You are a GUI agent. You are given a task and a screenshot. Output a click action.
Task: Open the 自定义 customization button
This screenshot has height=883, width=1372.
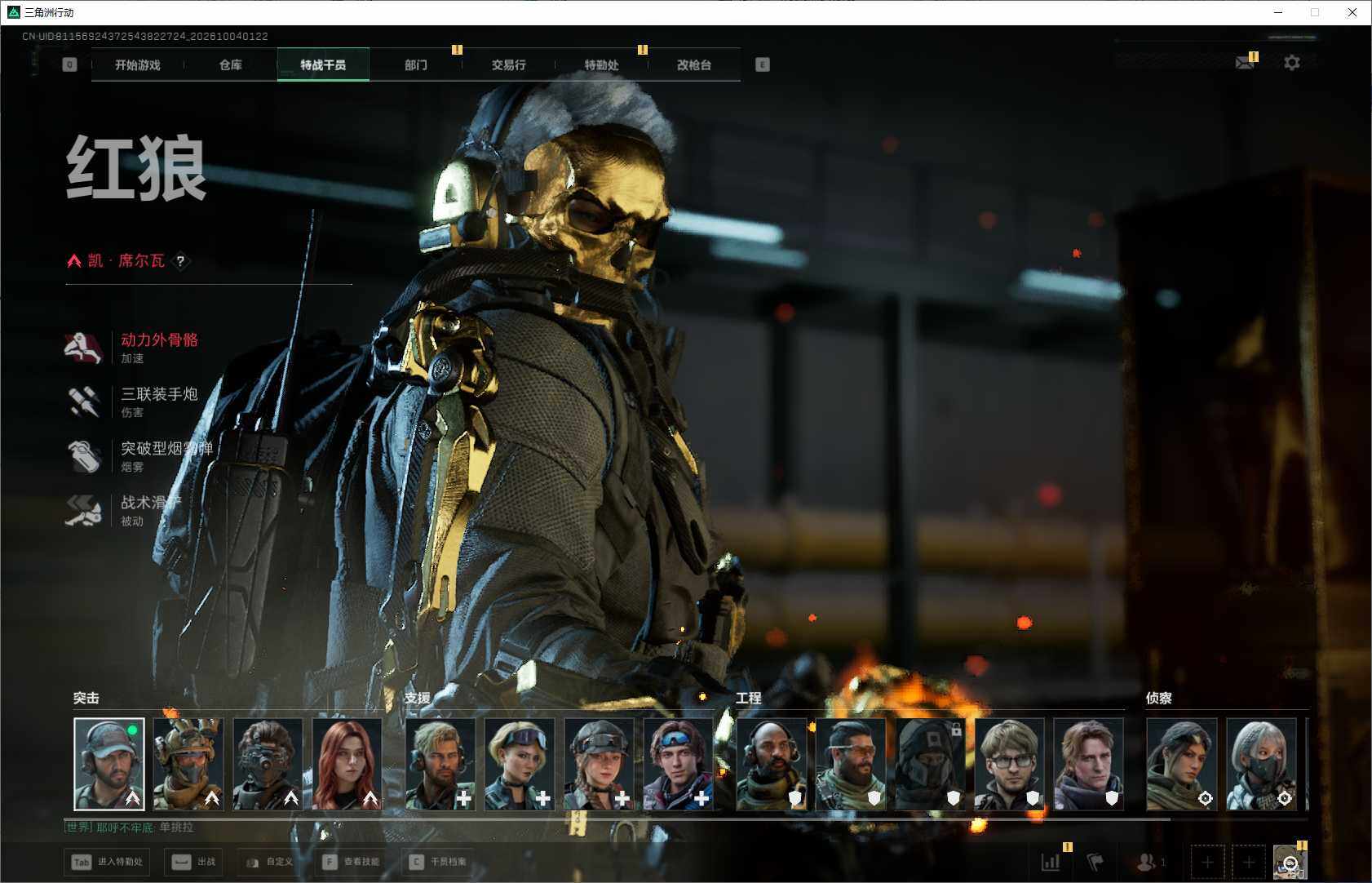click(x=270, y=862)
